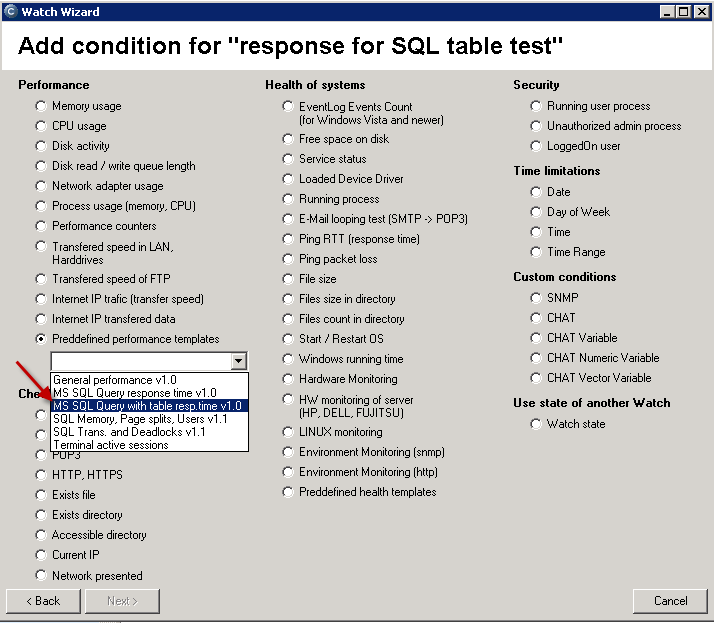Go to the previous step with Back
Screen dimensions: 714x623
tap(43, 601)
